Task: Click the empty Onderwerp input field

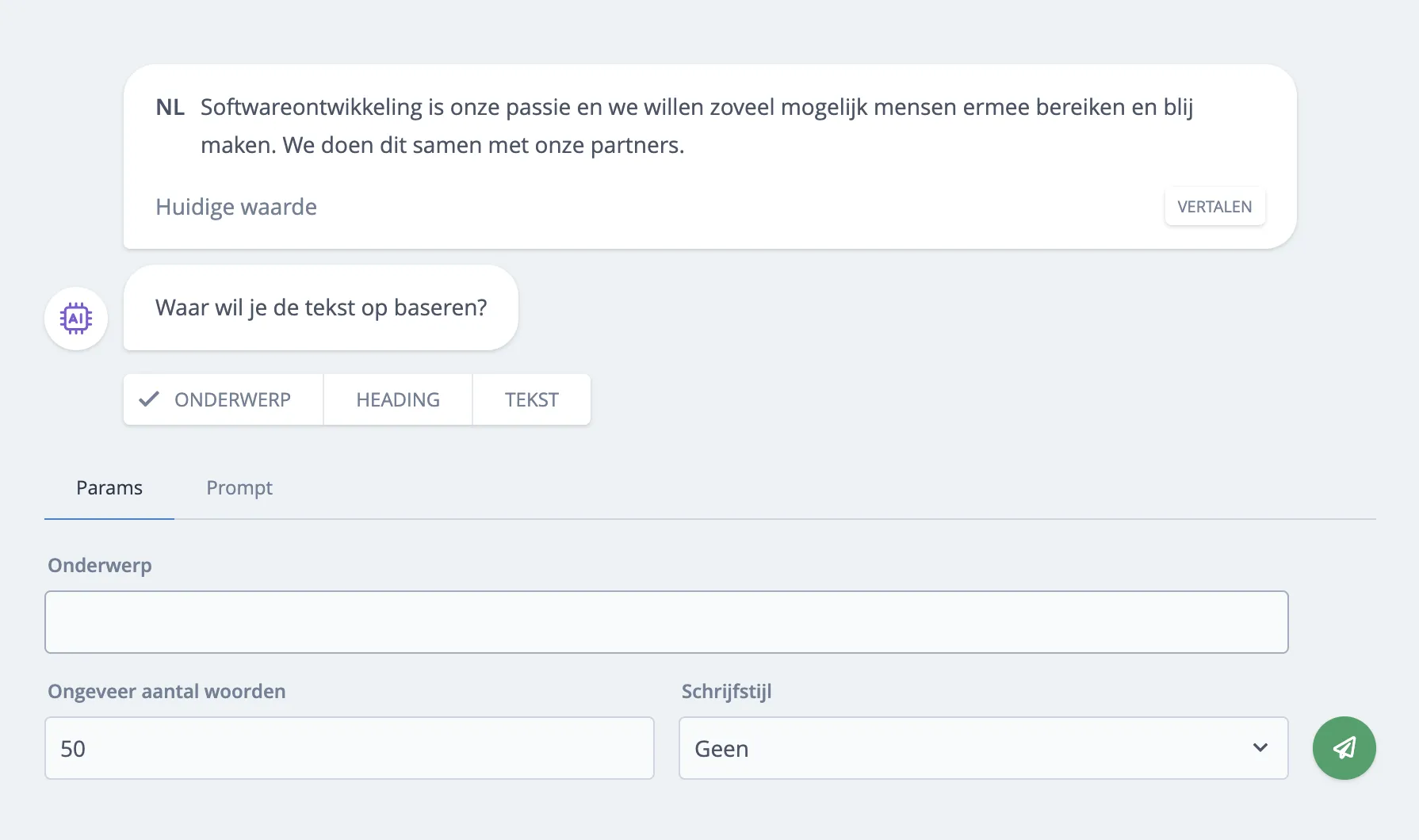Action: [666, 621]
